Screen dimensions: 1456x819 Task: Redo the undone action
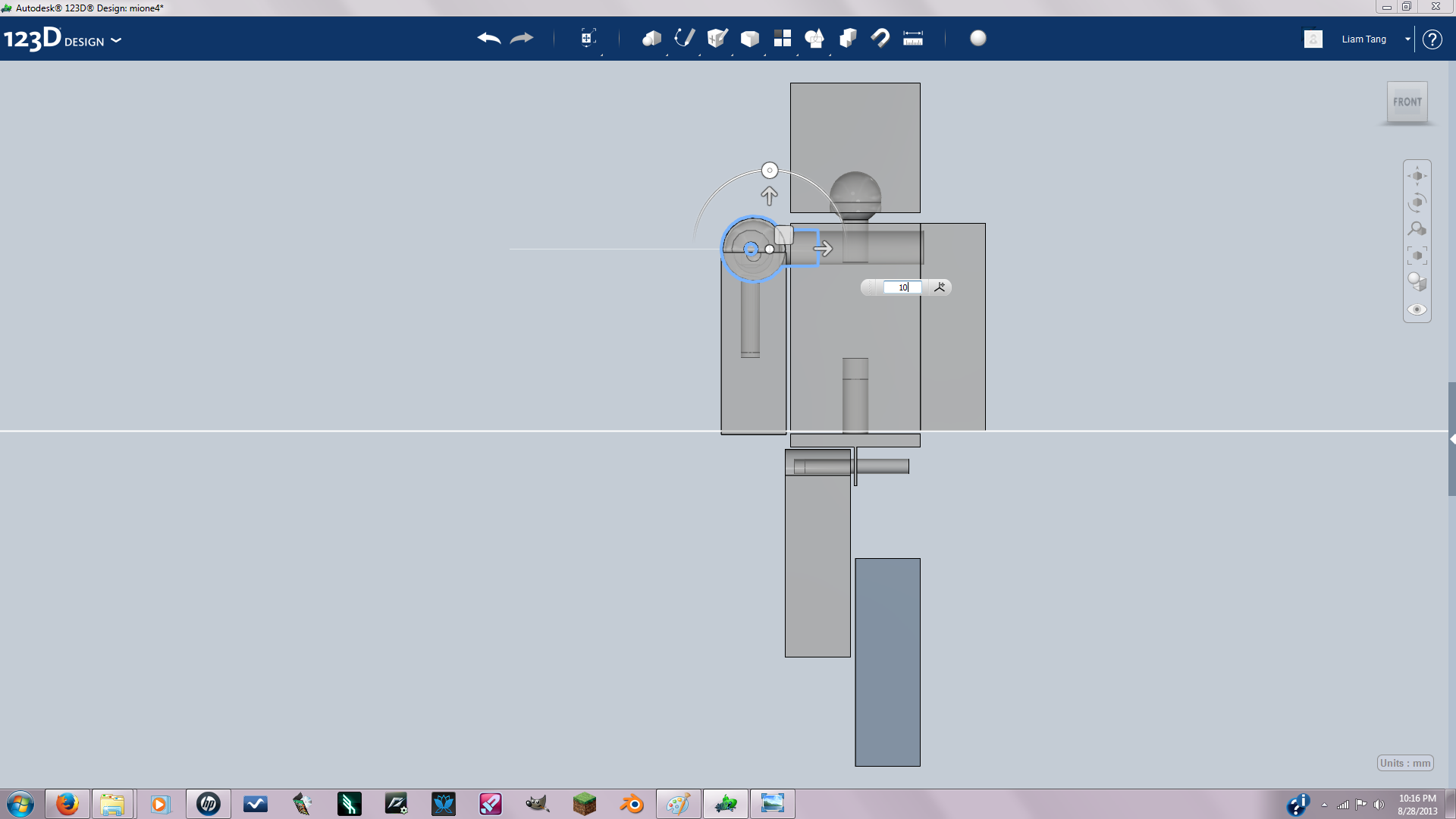click(522, 38)
